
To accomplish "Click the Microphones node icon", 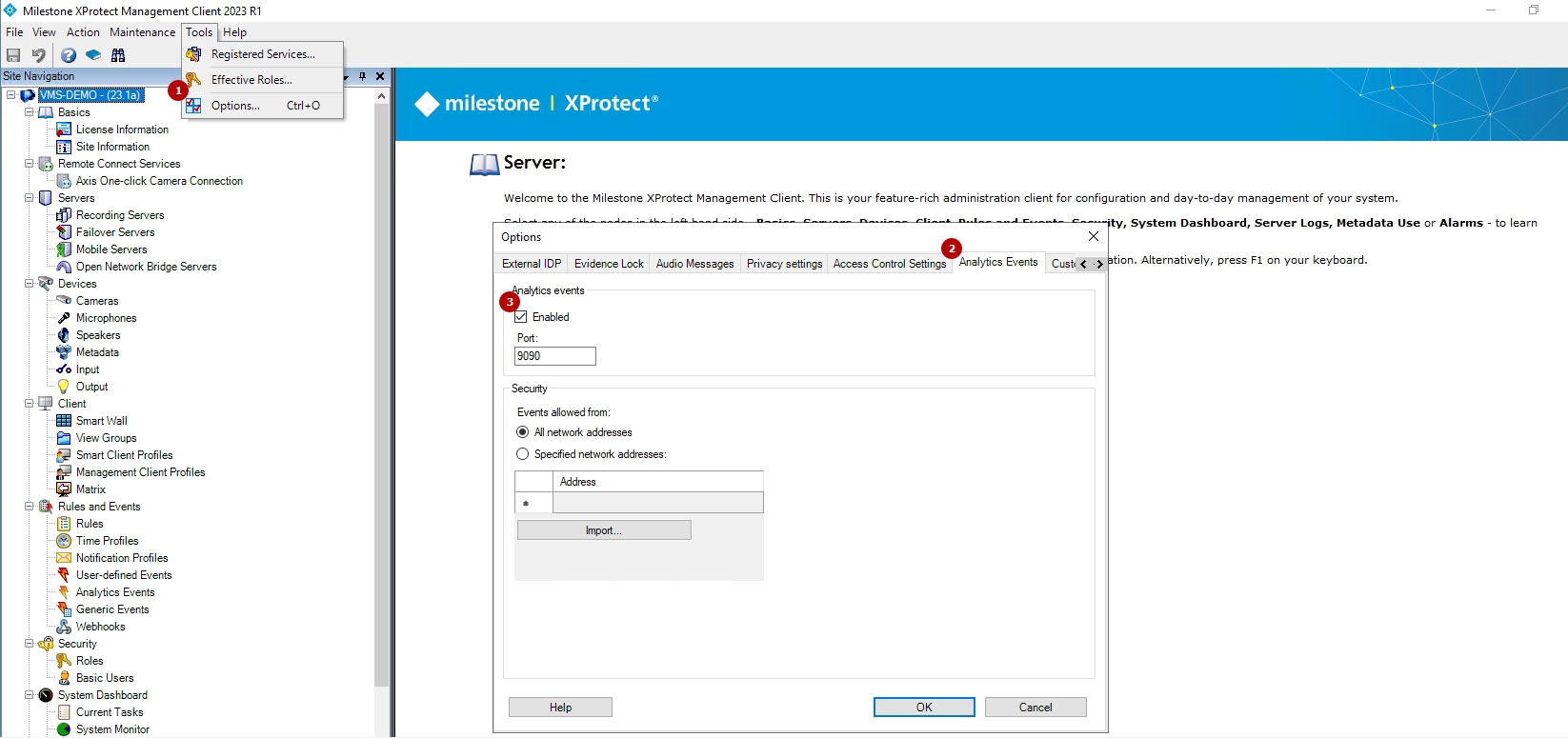I will tap(64, 318).
